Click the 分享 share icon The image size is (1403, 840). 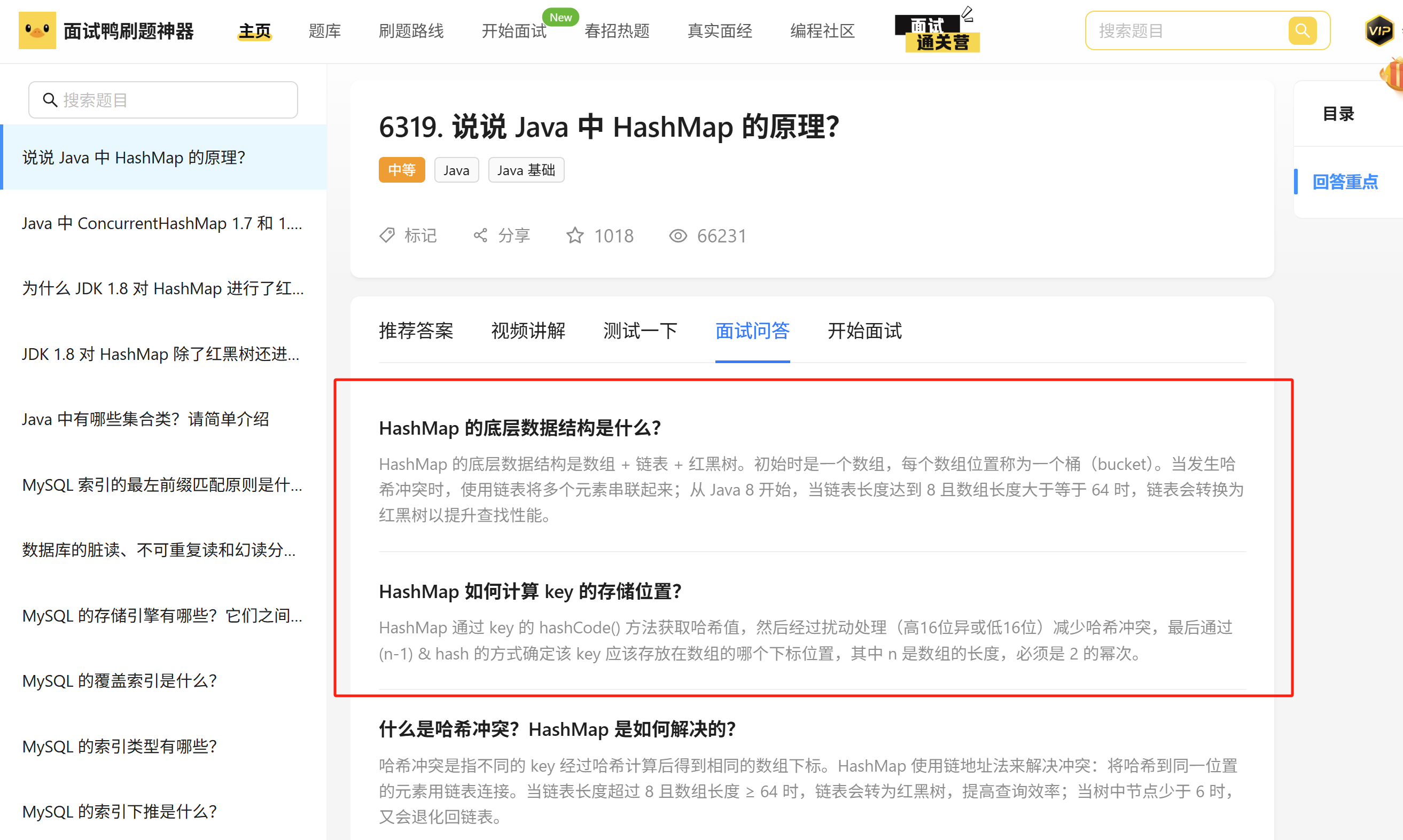[x=481, y=235]
